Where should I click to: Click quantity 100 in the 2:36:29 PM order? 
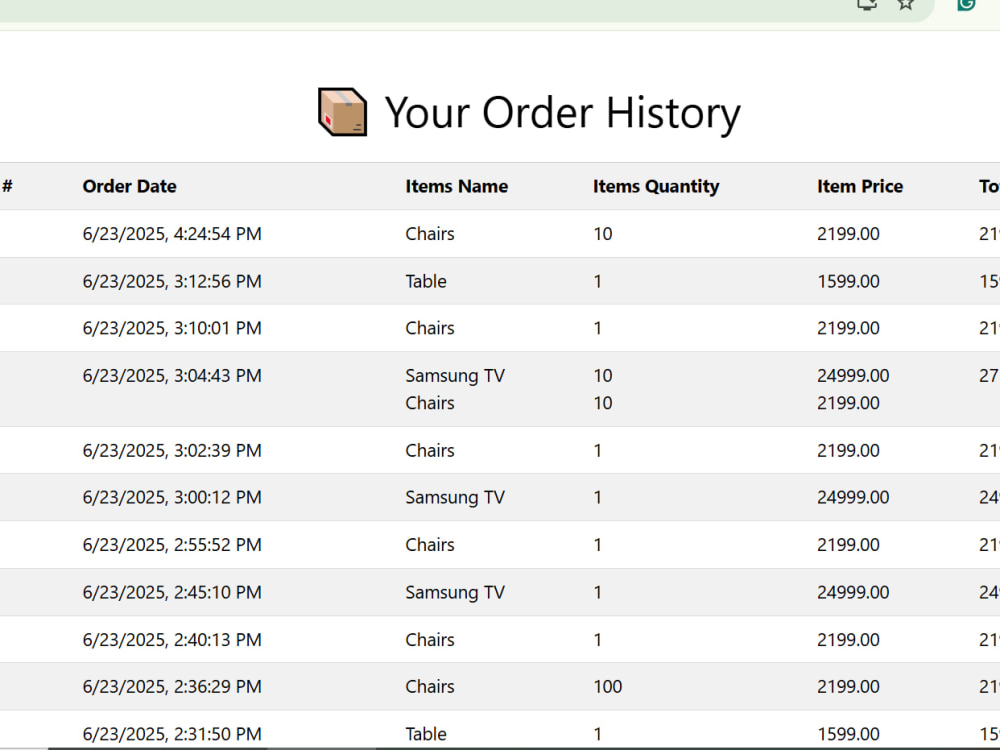point(608,687)
